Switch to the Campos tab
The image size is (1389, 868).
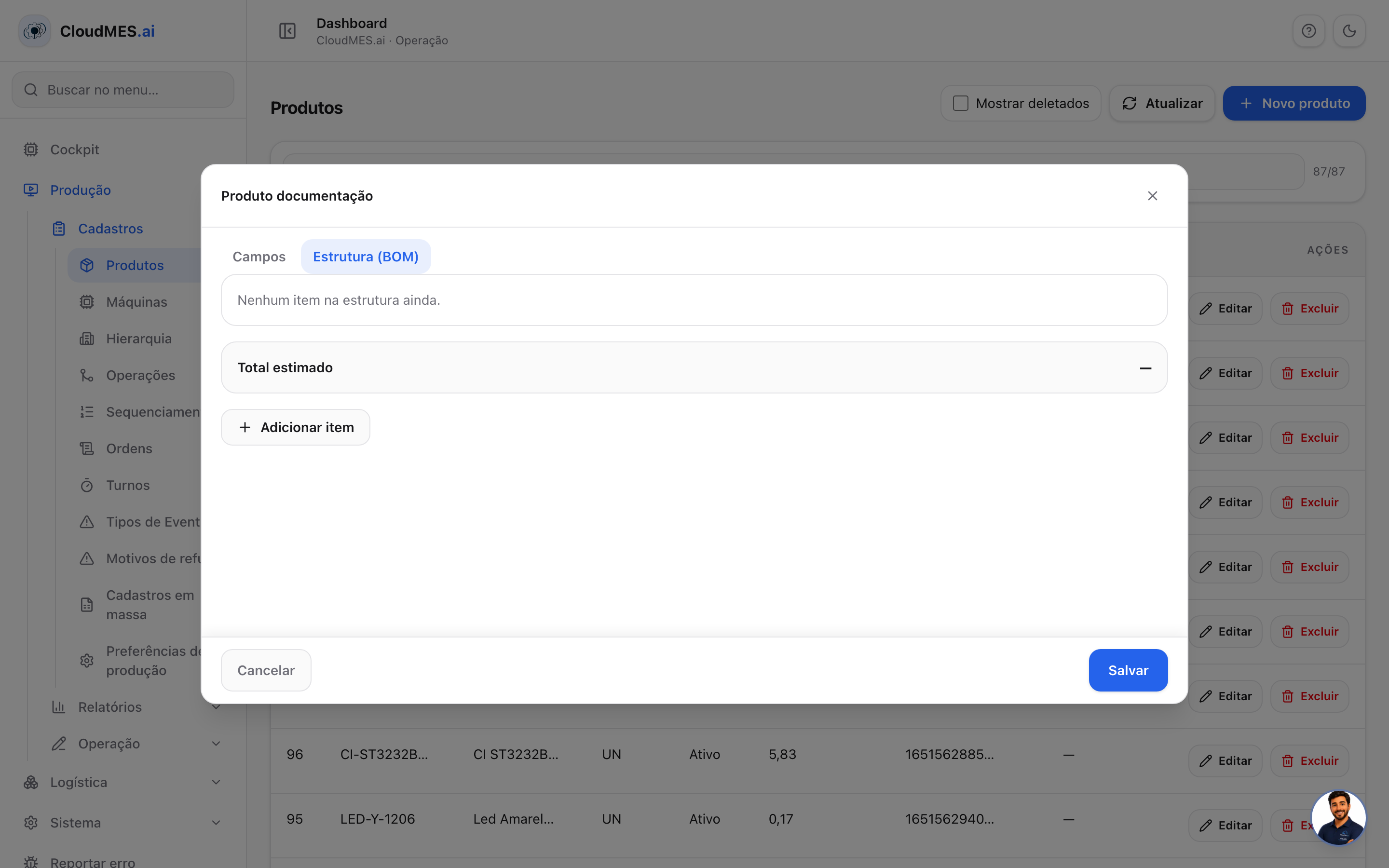tap(259, 257)
